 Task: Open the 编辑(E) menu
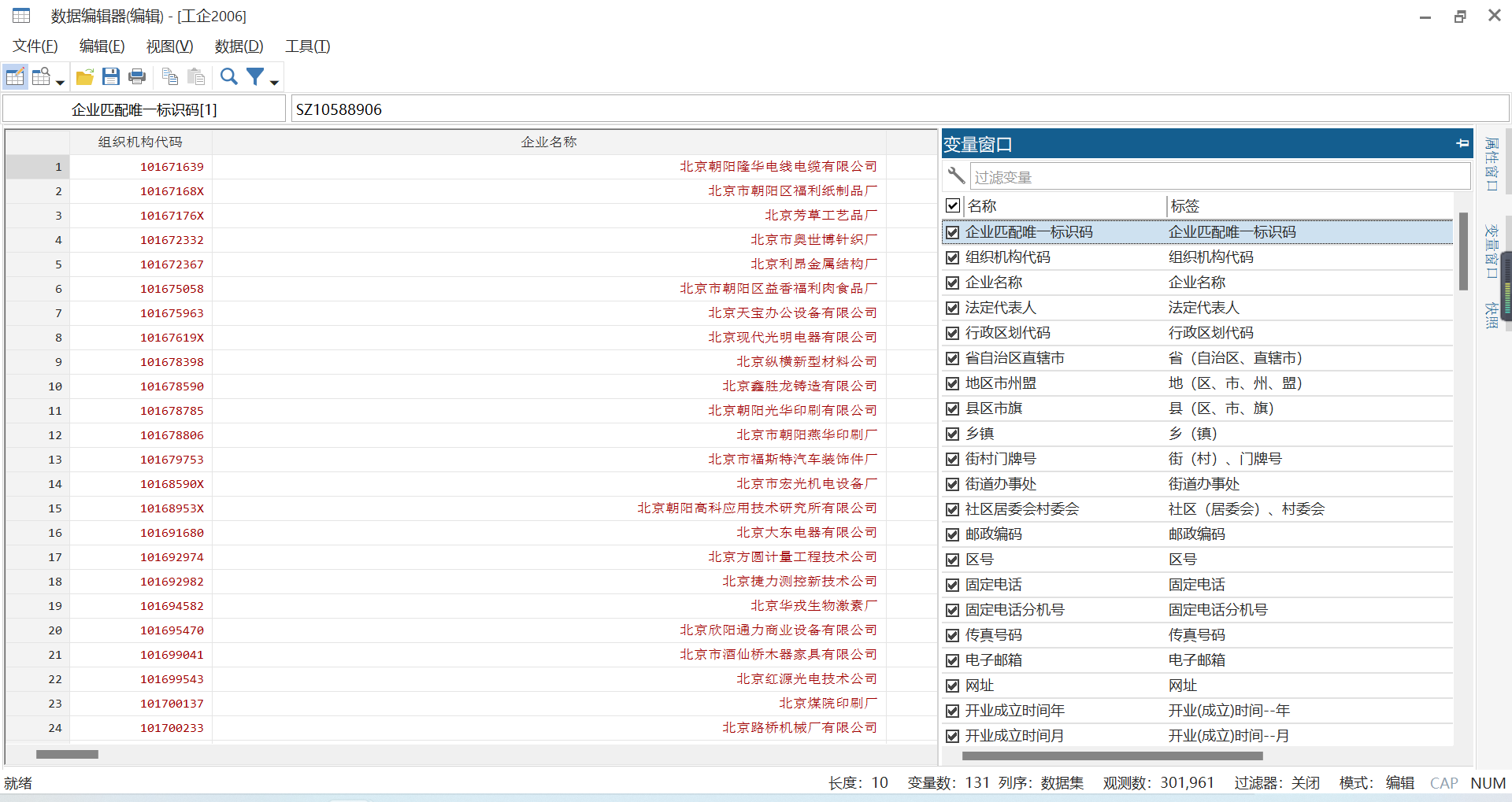[102, 46]
